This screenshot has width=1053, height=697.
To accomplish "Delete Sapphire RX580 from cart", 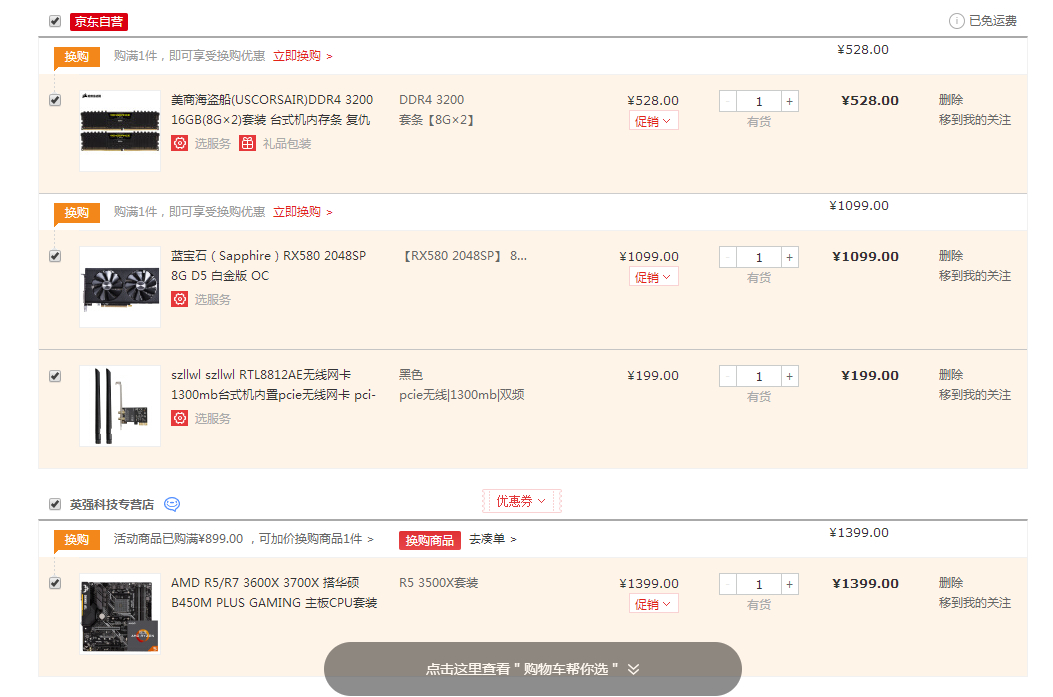I will [951, 255].
